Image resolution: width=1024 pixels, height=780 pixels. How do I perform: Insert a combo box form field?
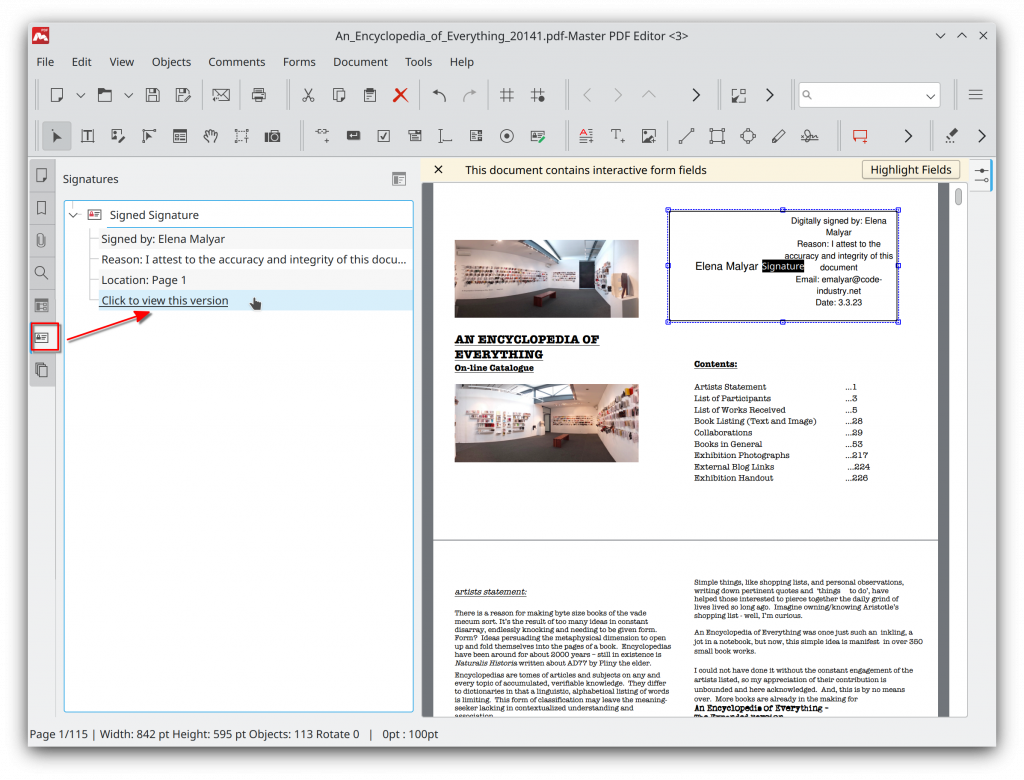415,136
